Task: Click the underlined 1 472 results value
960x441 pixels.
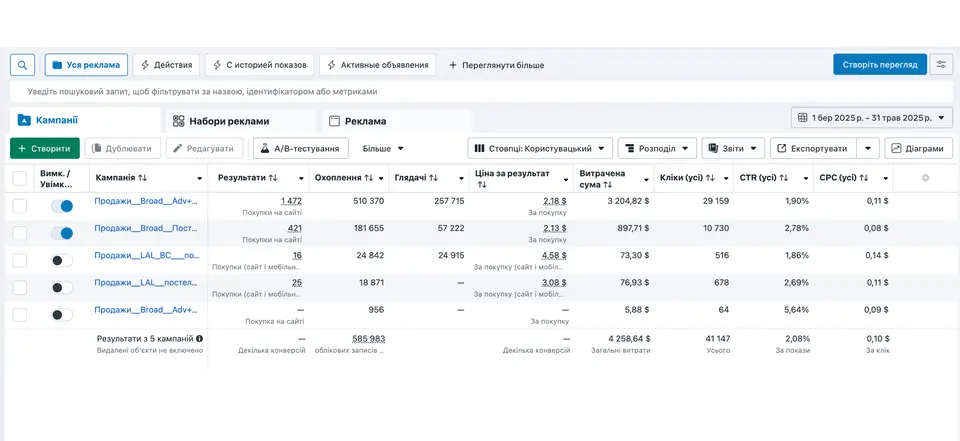Action: (291, 201)
